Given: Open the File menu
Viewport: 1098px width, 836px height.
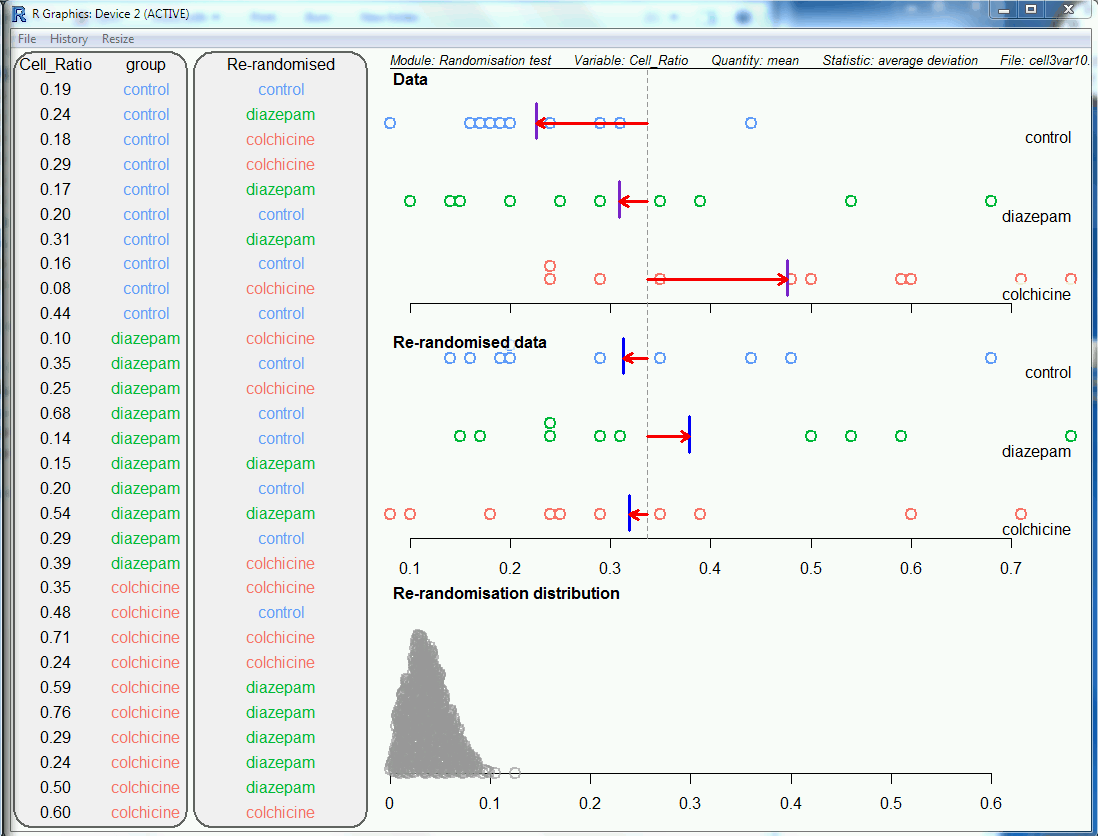Looking at the screenshot, I should coord(26,39).
